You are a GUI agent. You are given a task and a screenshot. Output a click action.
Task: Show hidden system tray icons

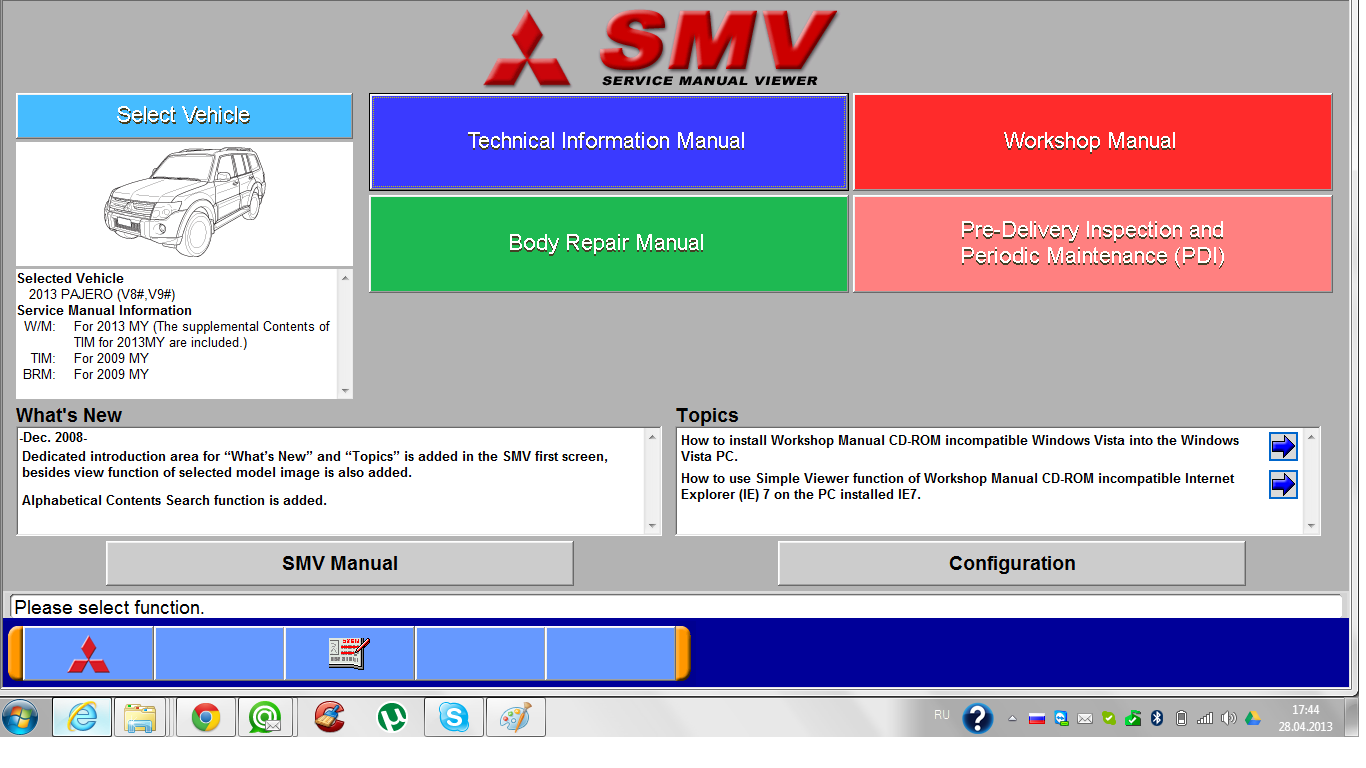[x=1012, y=719]
